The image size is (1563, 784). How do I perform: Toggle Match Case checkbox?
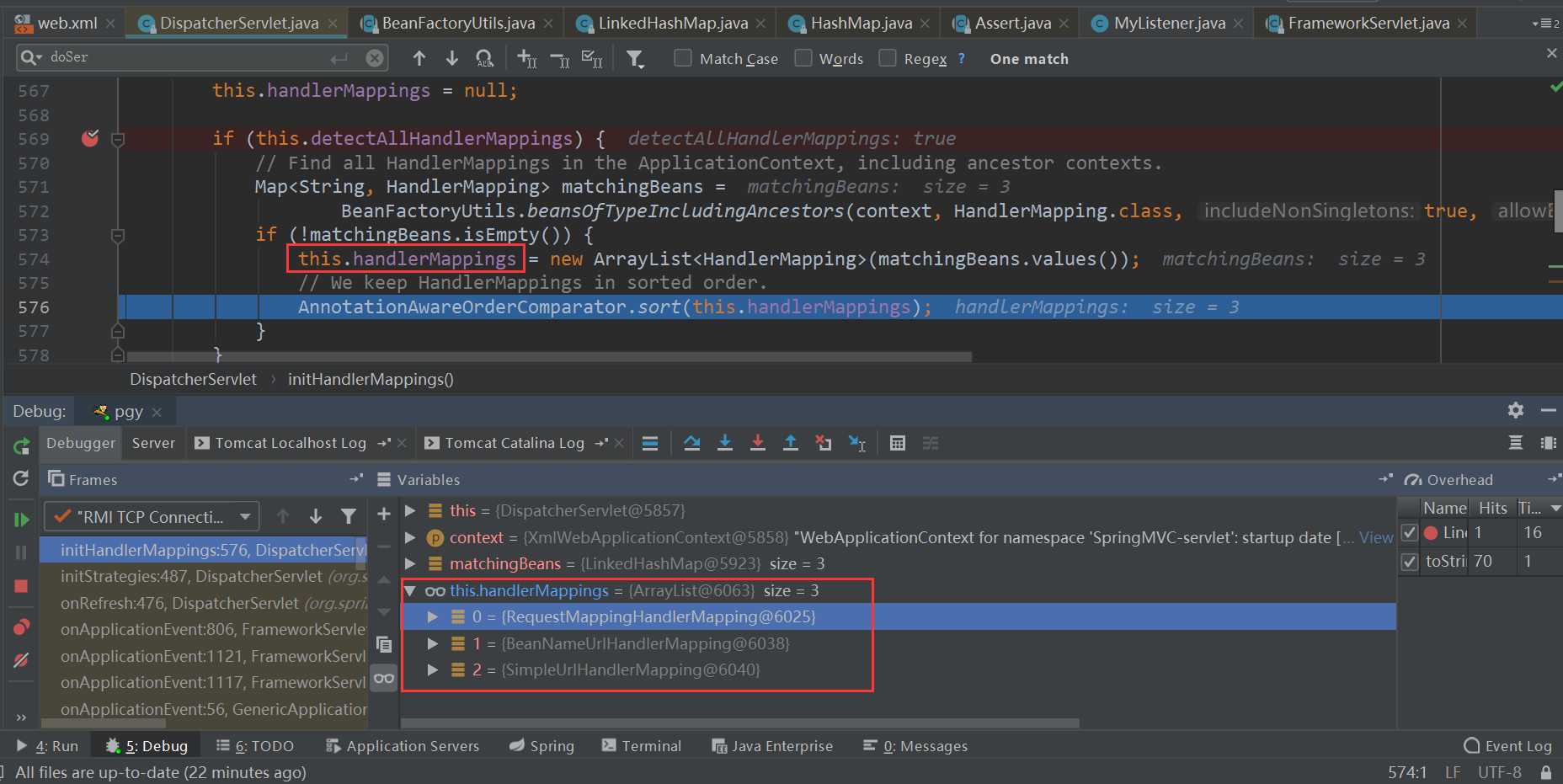pos(683,58)
